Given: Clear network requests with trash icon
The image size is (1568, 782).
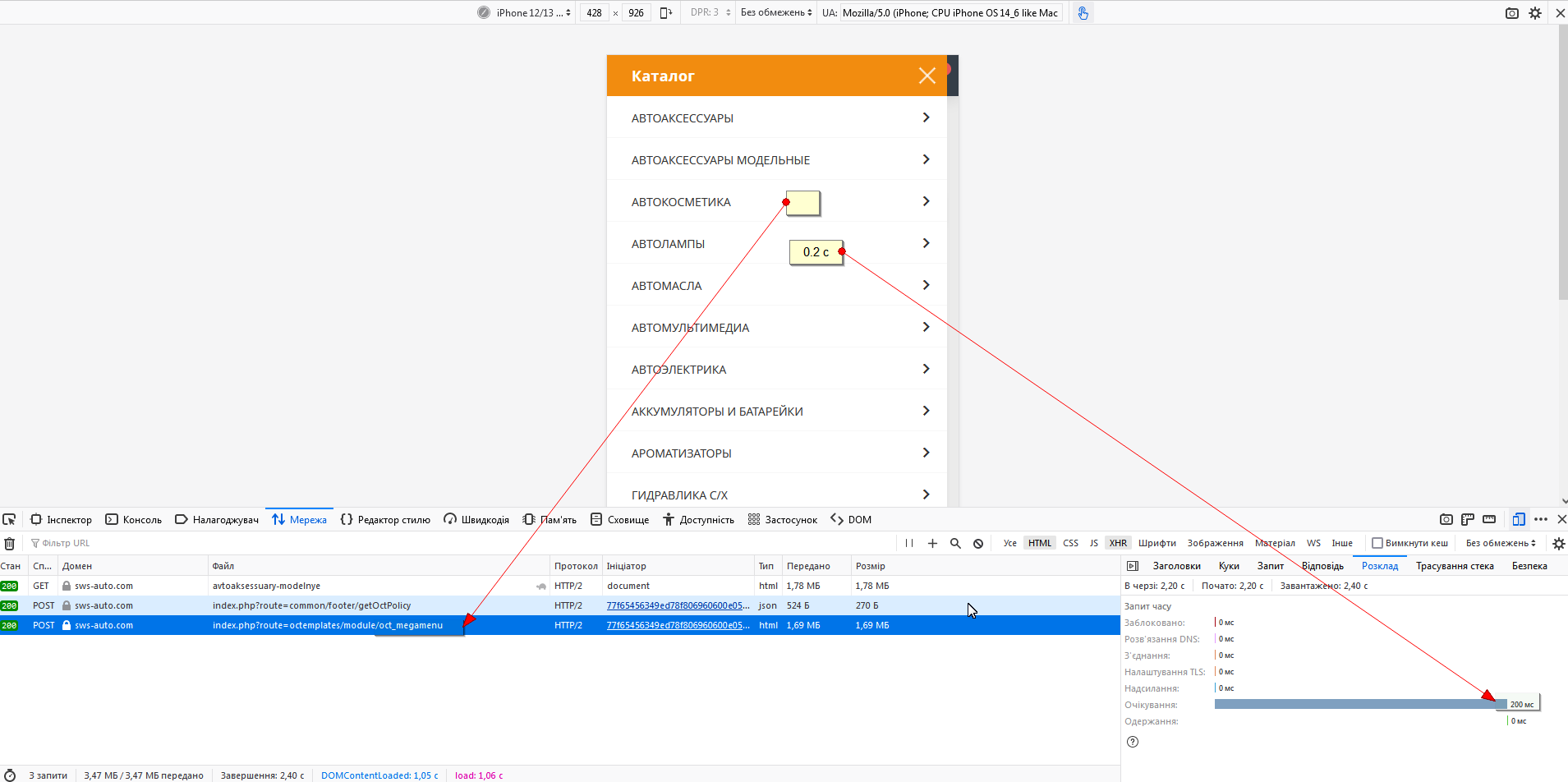Looking at the screenshot, I should point(10,543).
